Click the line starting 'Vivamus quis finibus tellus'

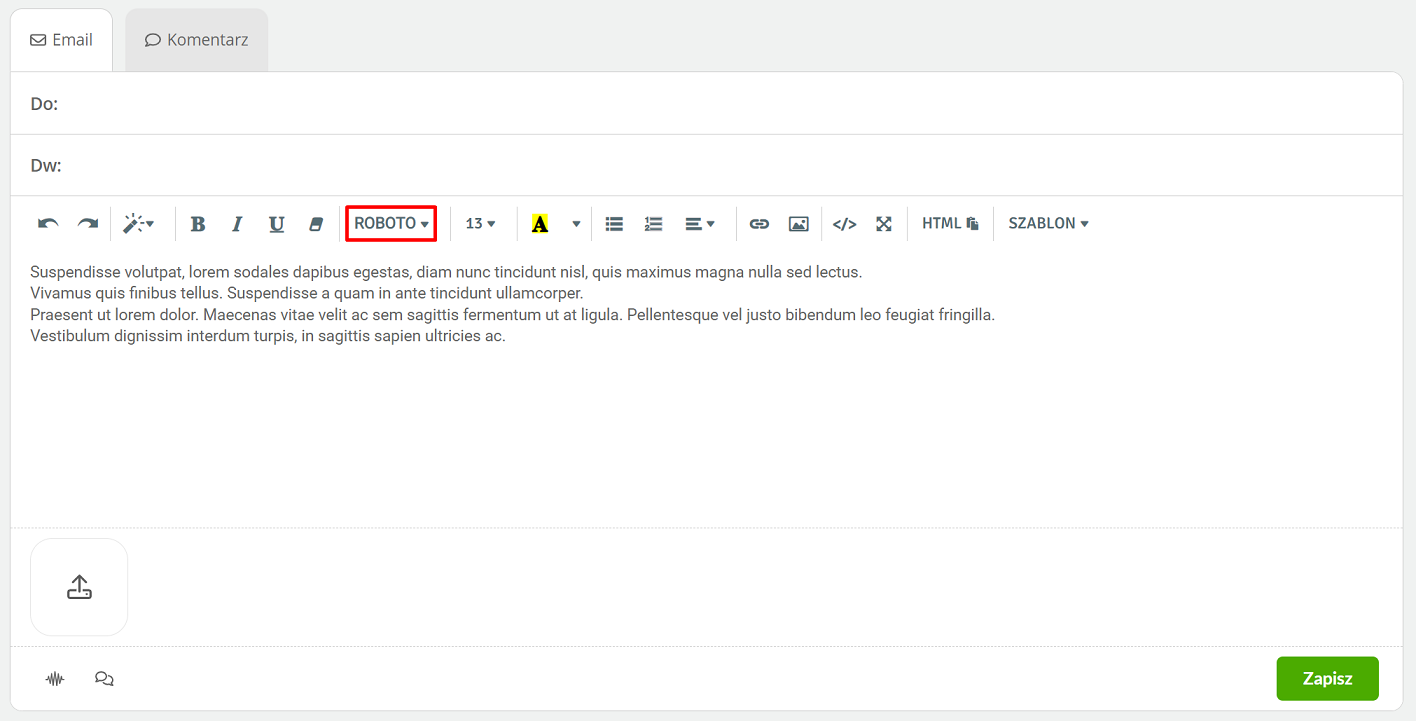(x=307, y=293)
